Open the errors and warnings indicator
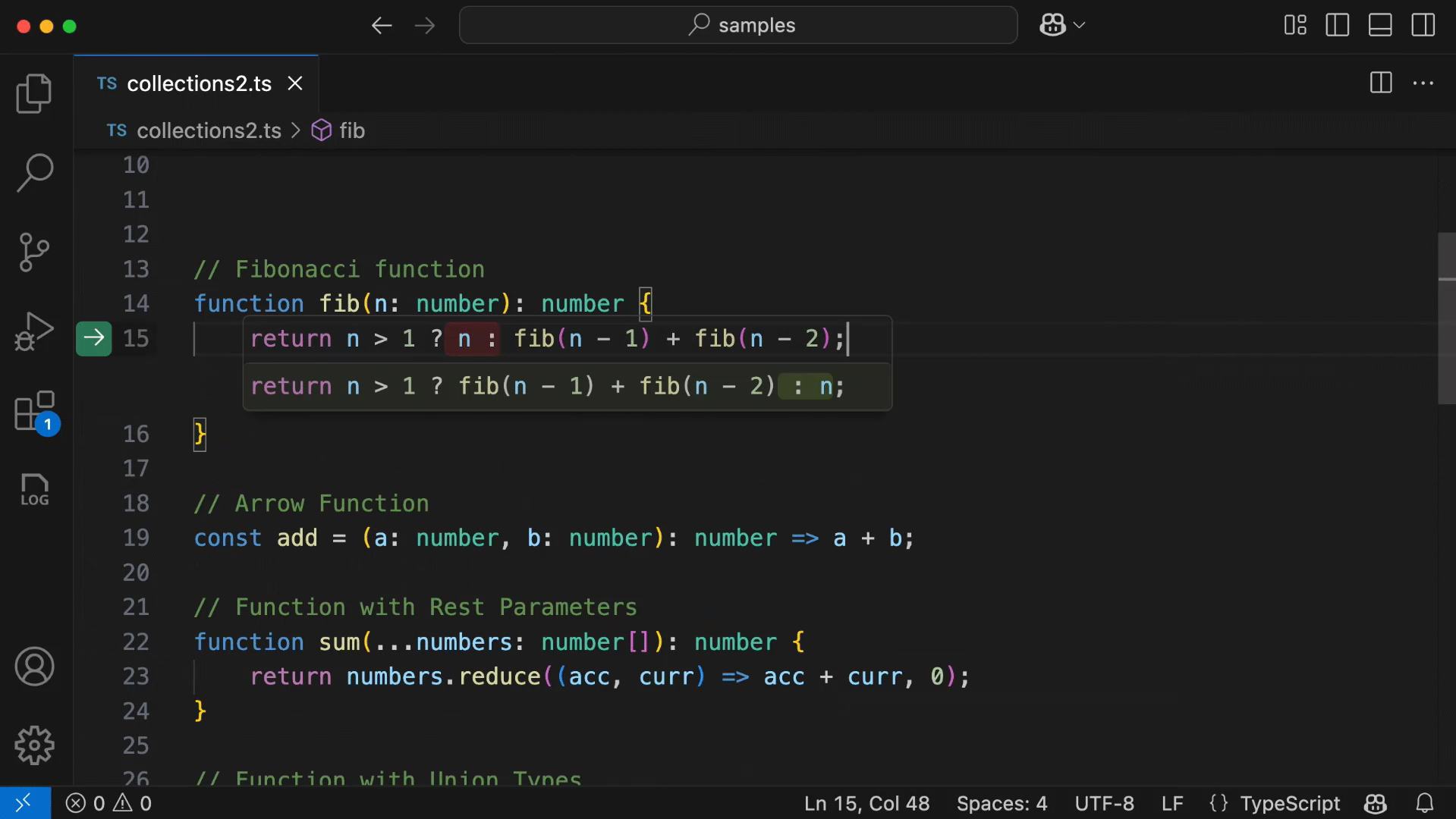The image size is (1456, 819). [108, 803]
